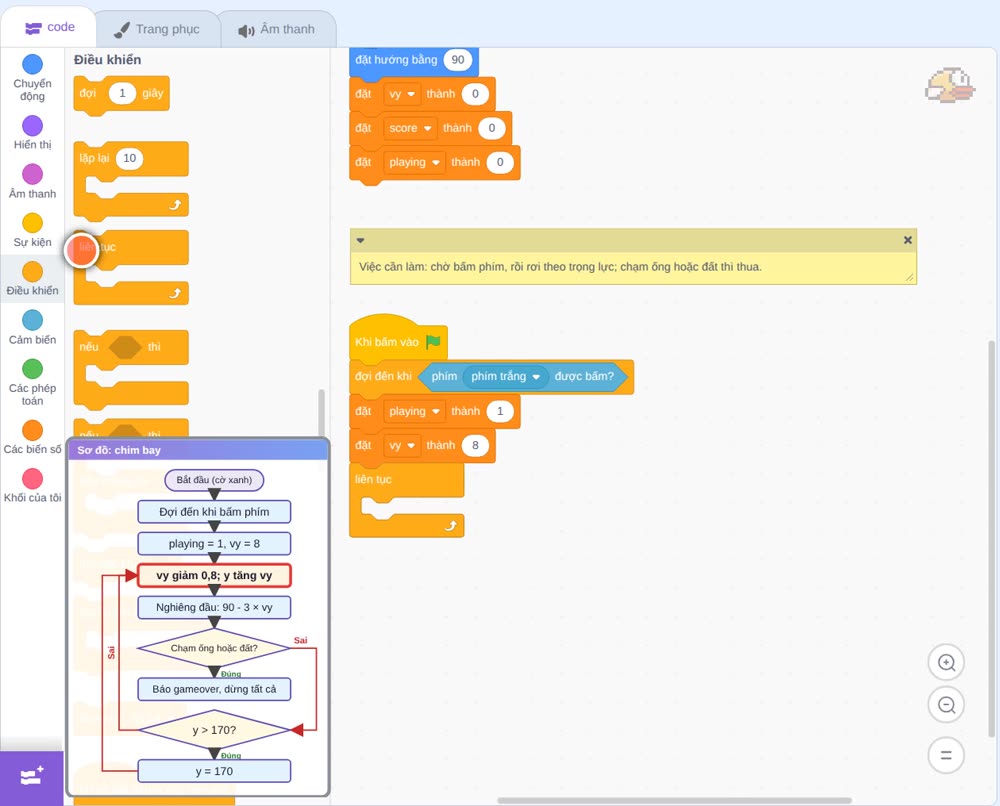1000x806 pixels.
Task: Click the 8 value in the vy block
Action: 475,446
